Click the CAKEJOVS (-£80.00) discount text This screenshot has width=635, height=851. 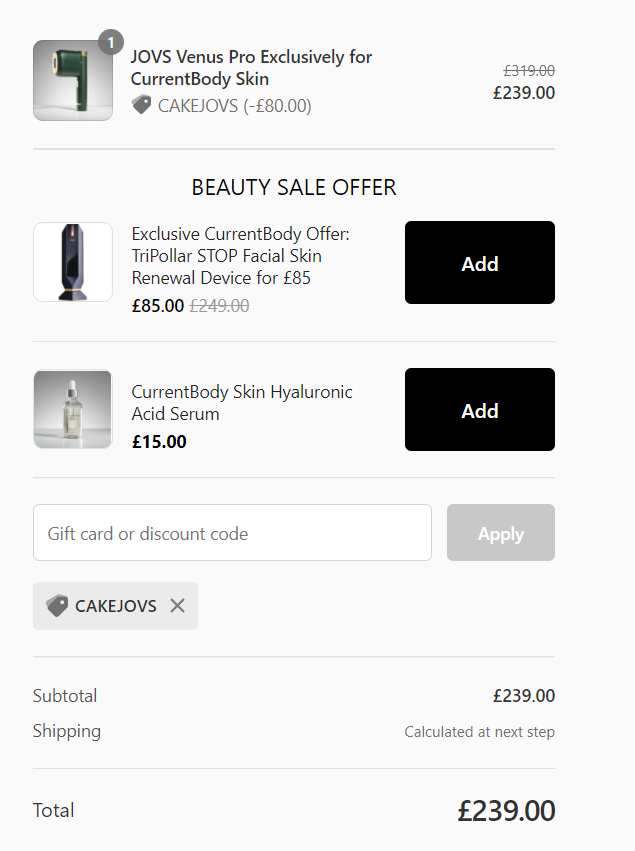[x=234, y=105]
